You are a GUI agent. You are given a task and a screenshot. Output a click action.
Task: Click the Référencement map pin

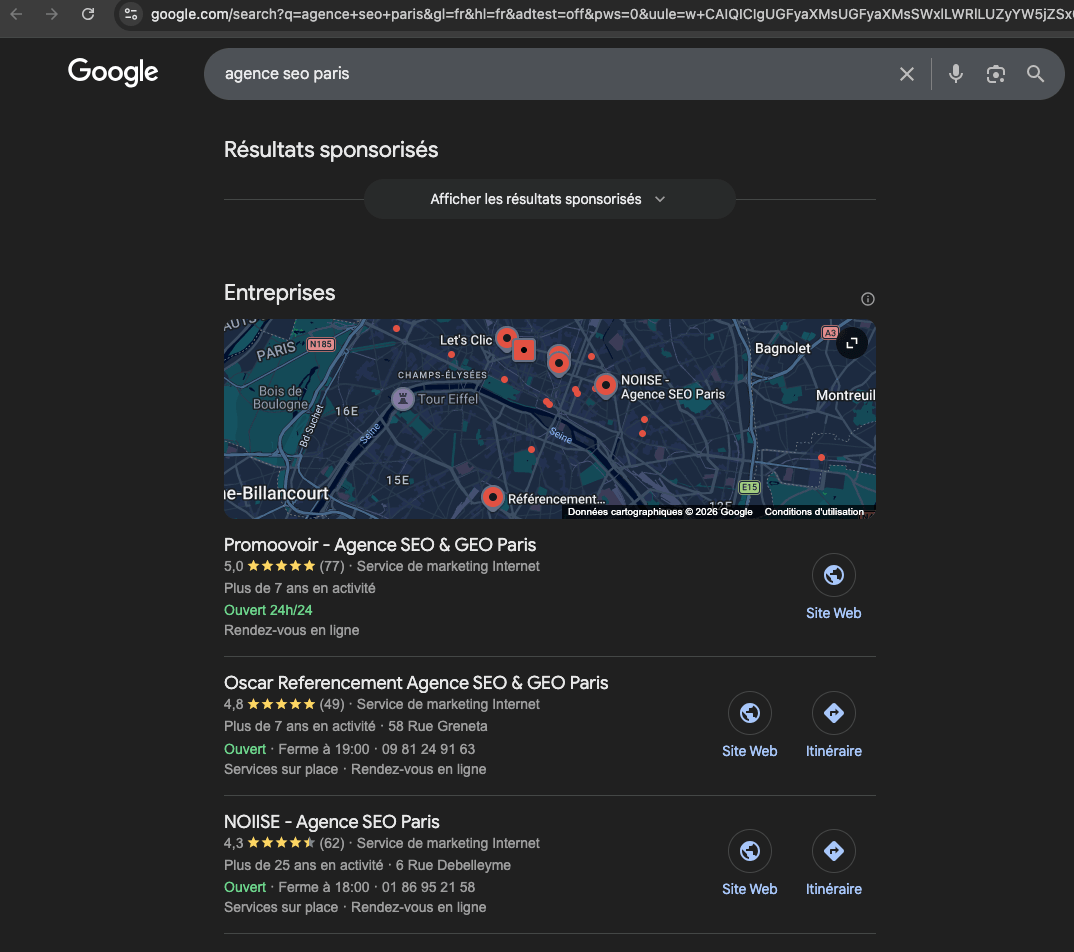click(x=492, y=498)
